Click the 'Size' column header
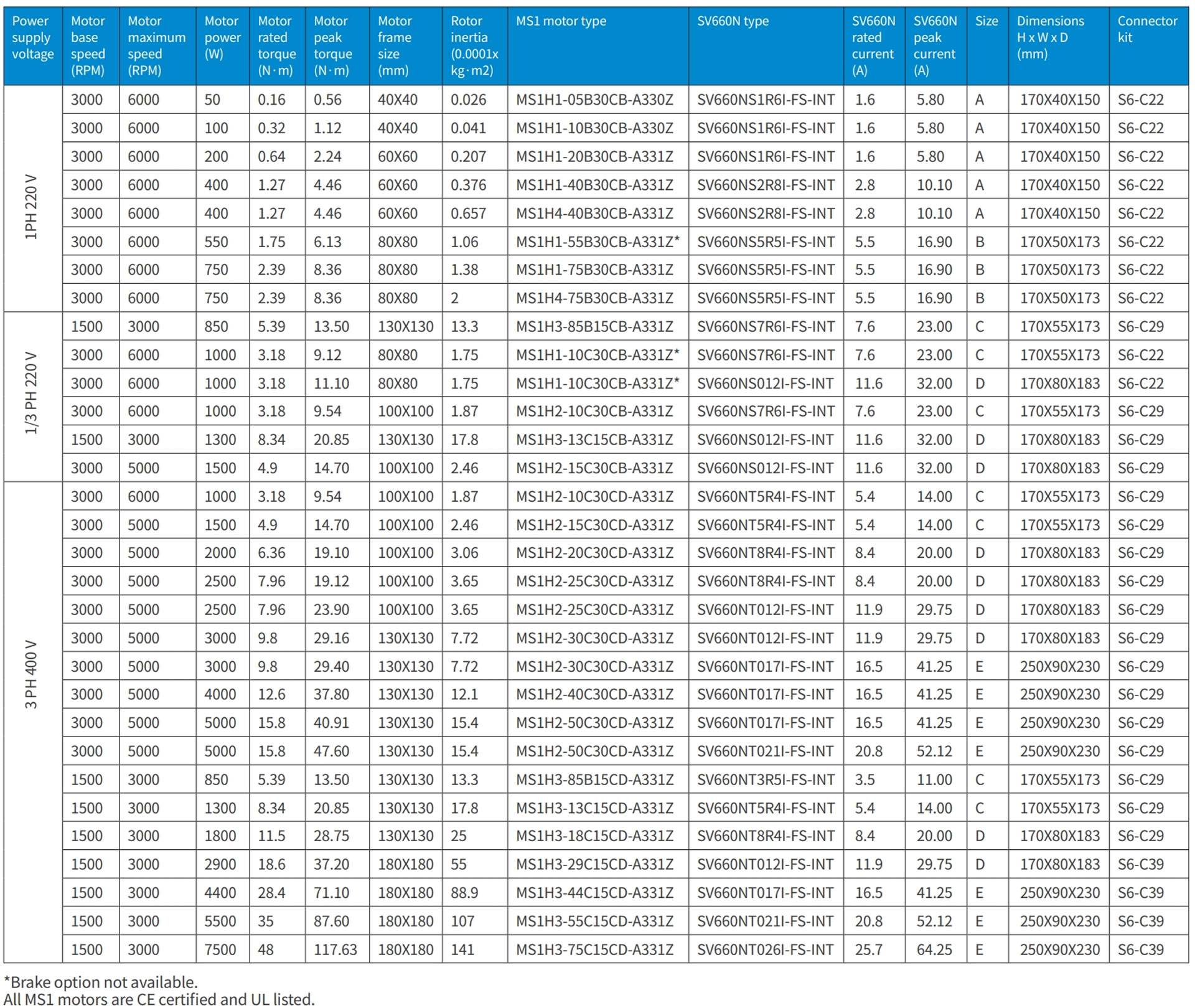Viewport: 1195px width, 1008px height. coord(988,45)
